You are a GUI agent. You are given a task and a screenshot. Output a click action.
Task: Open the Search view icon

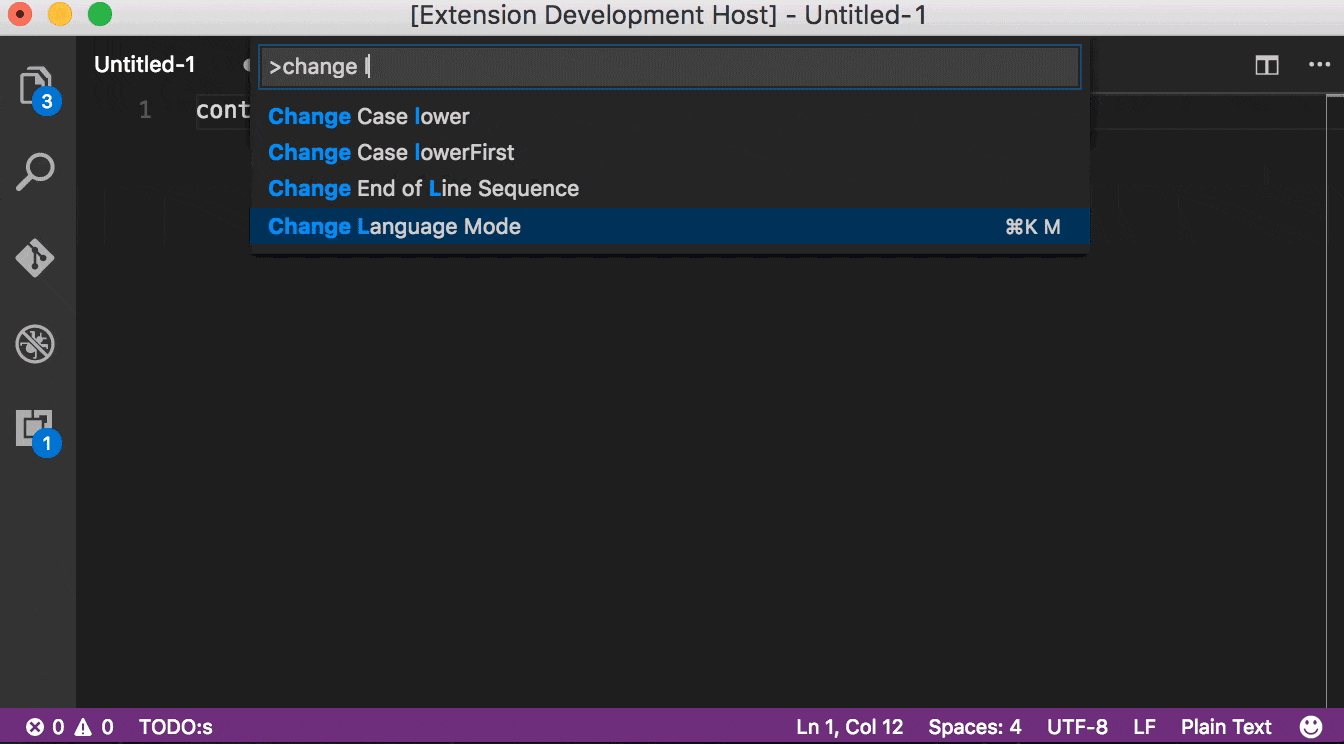coord(36,172)
